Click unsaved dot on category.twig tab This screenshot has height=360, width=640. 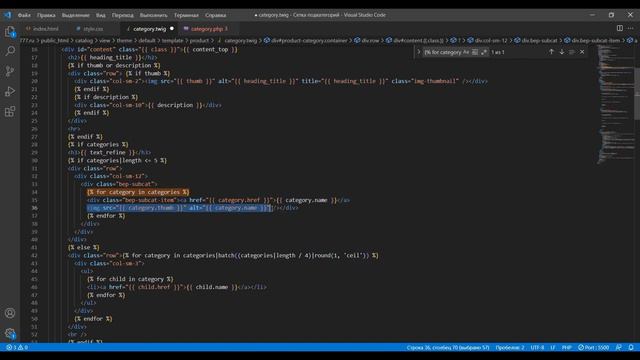pyautogui.click(x=172, y=29)
